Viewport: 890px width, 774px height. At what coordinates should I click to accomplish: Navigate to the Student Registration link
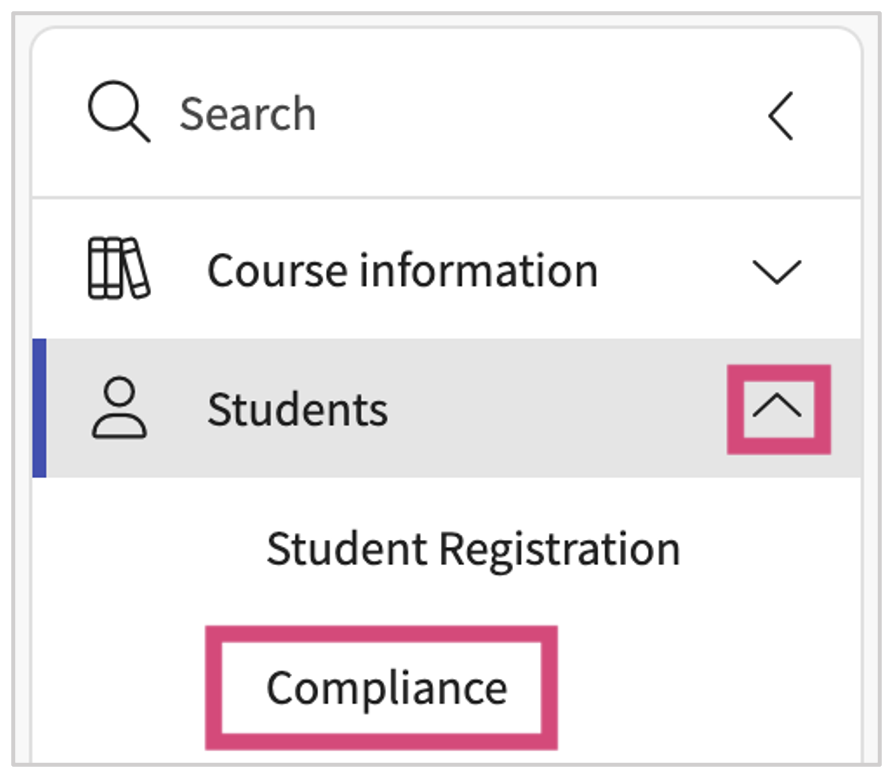pos(472,549)
